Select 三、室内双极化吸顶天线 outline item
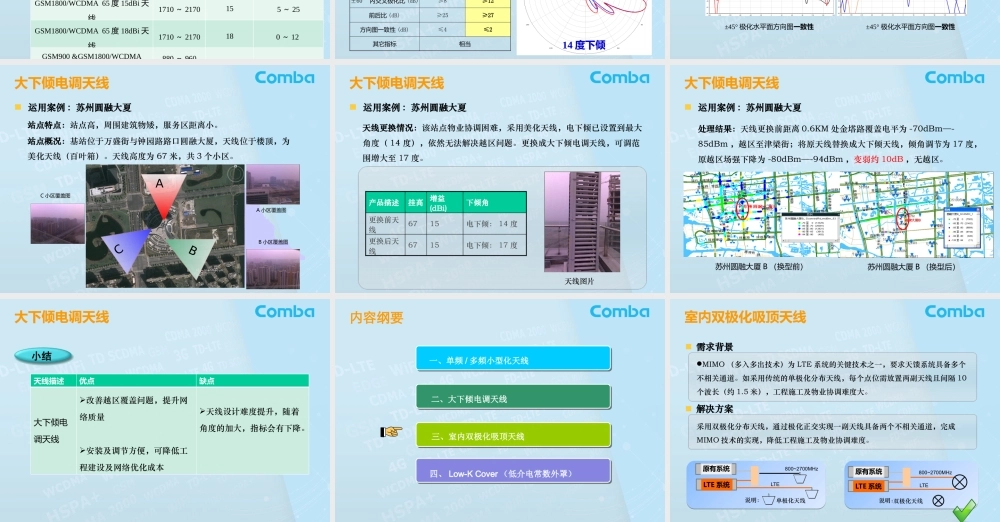 click(x=513, y=436)
